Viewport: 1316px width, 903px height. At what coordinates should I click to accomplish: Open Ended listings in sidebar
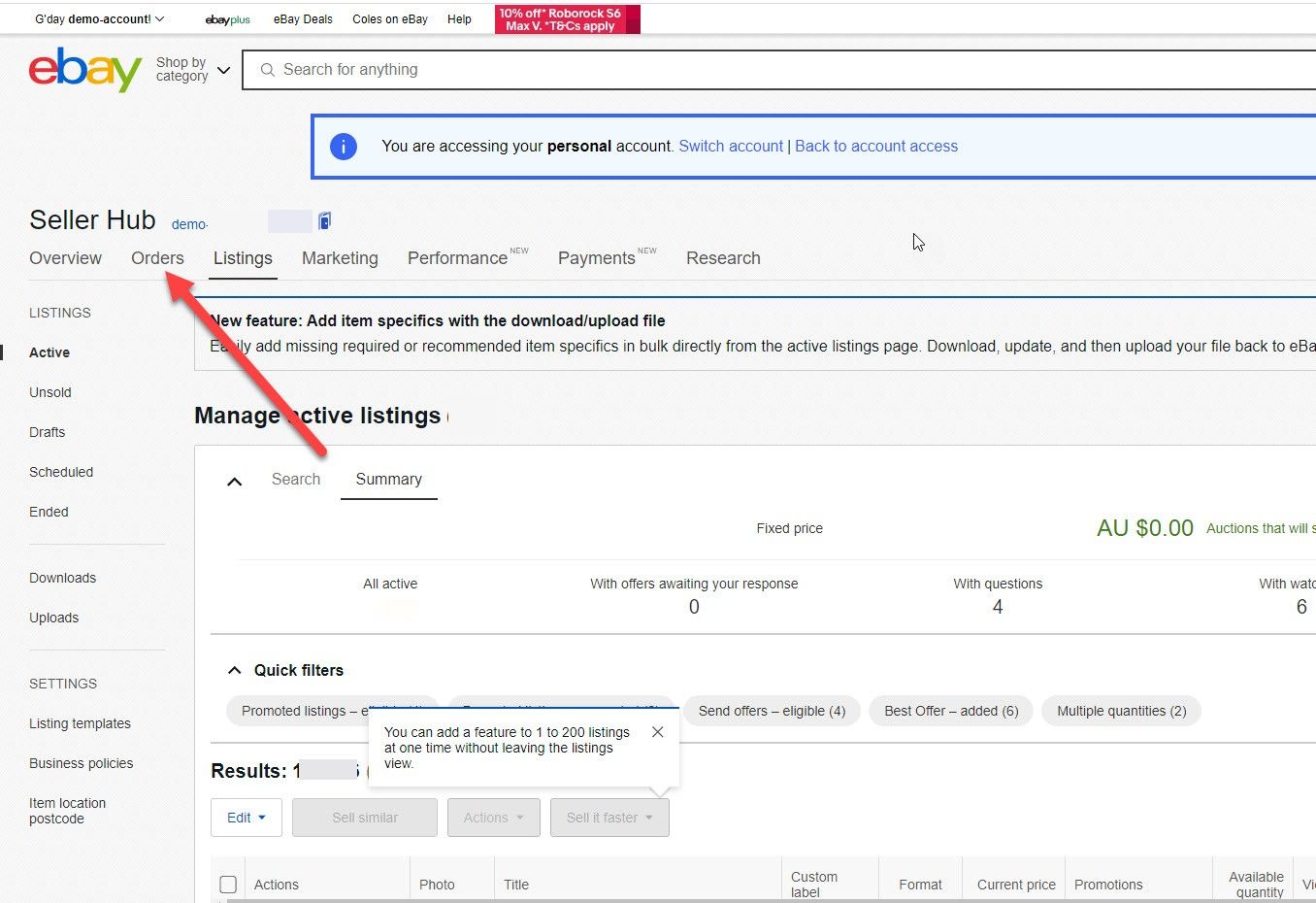coord(49,512)
